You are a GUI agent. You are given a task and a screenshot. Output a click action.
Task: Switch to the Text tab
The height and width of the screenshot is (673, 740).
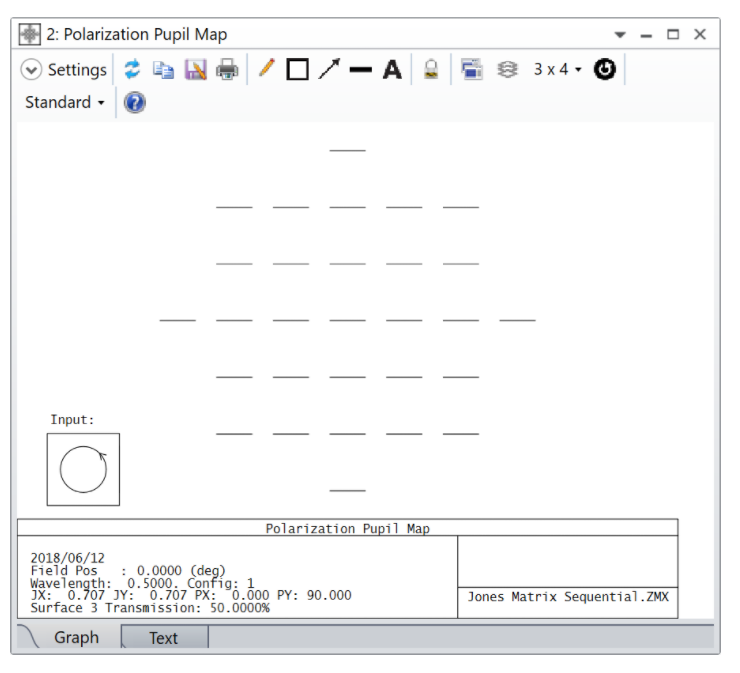[x=163, y=638]
